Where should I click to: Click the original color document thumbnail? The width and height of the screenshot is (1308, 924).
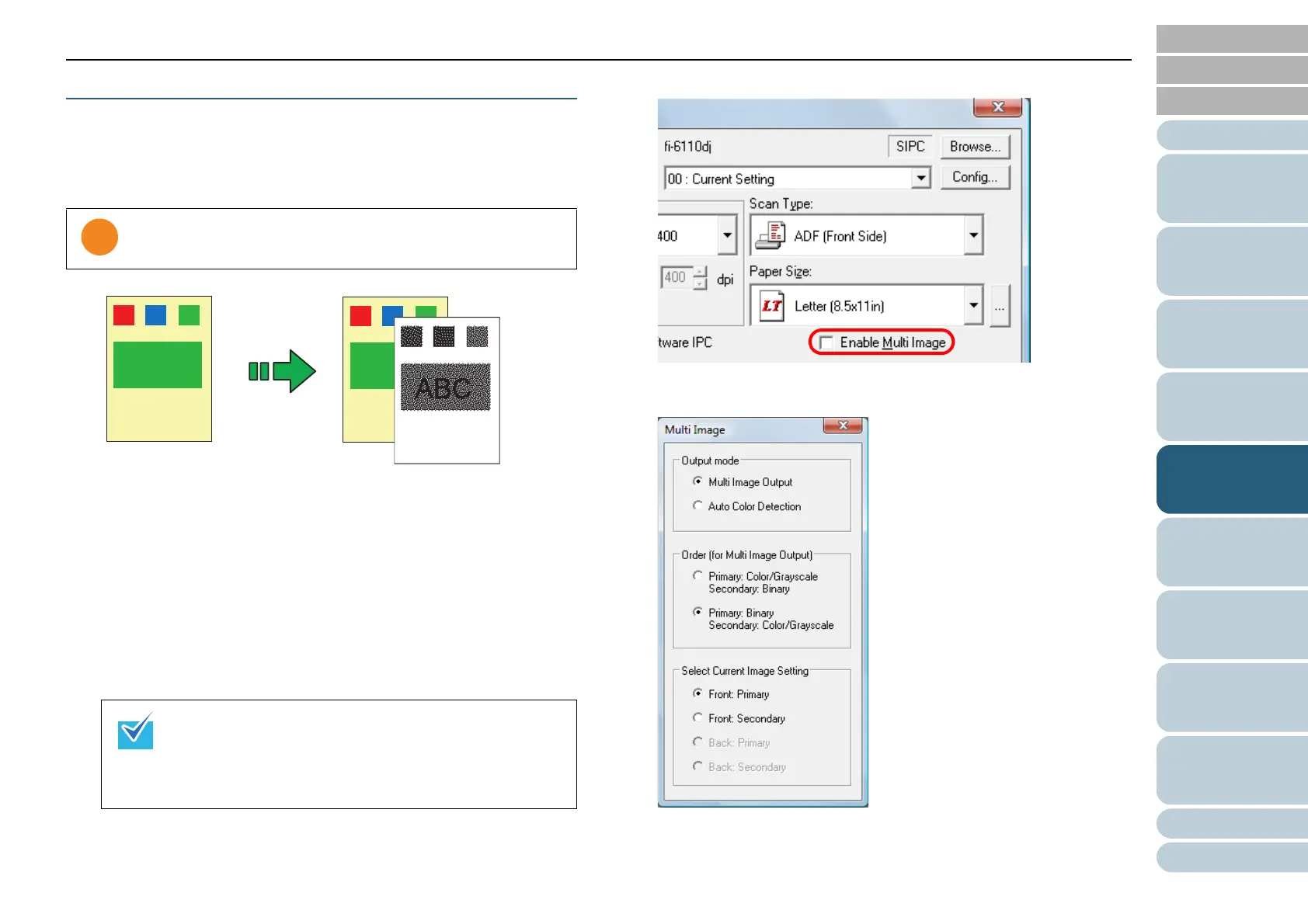tap(159, 369)
